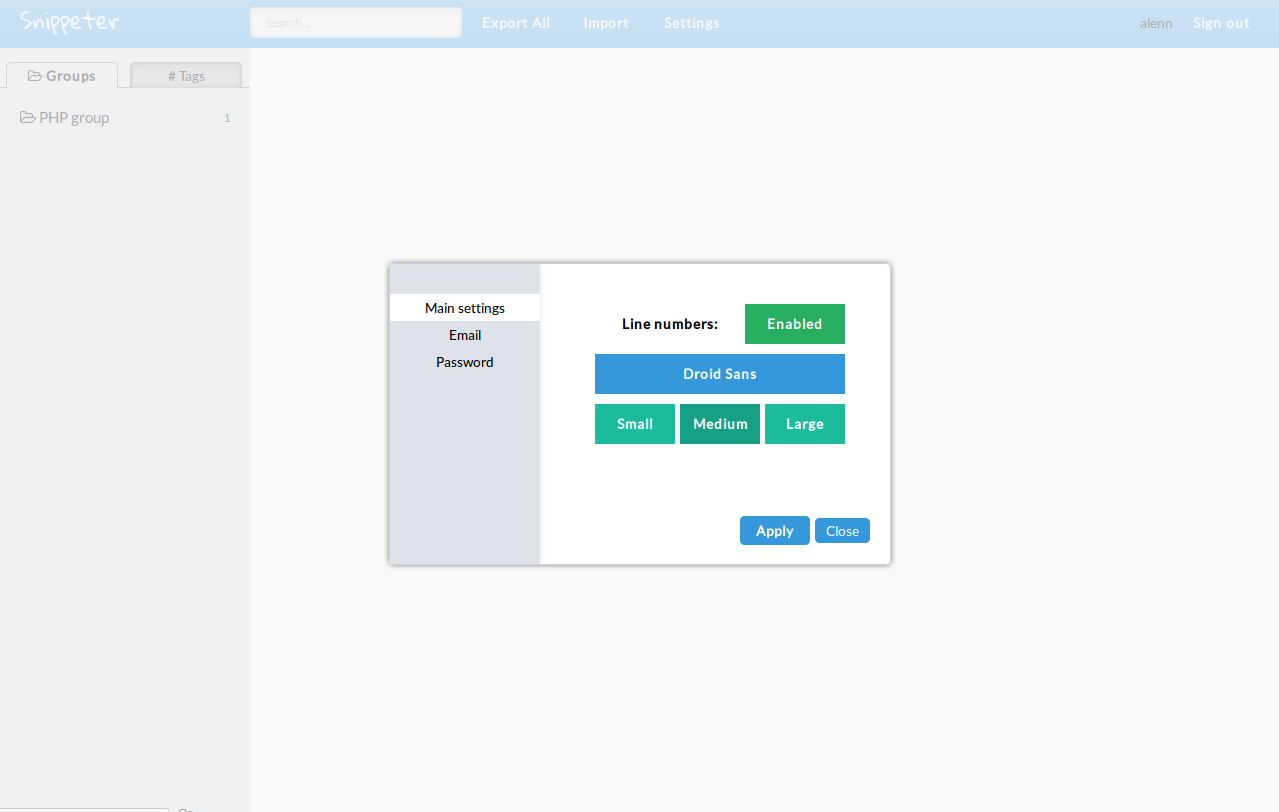Close the settings dialog

[842, 531]
